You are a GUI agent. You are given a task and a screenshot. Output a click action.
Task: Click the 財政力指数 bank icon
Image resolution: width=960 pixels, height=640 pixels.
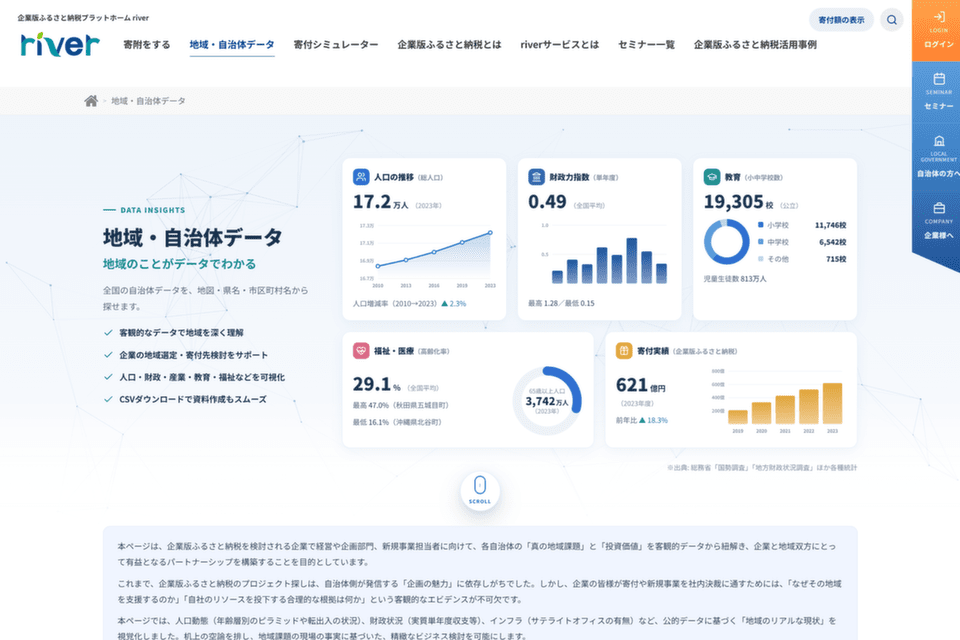(x=536, y=177)
